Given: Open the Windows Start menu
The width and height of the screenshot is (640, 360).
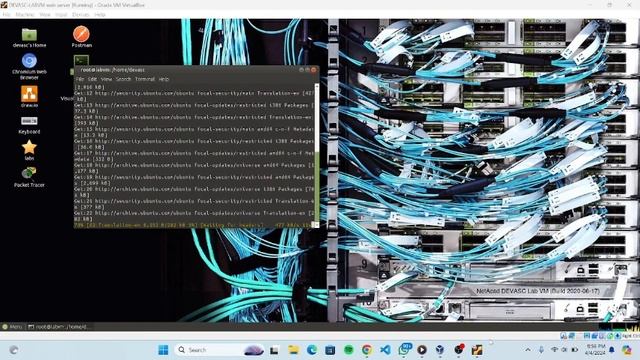Looking at the screenshot, I should (x=163, y=350).
